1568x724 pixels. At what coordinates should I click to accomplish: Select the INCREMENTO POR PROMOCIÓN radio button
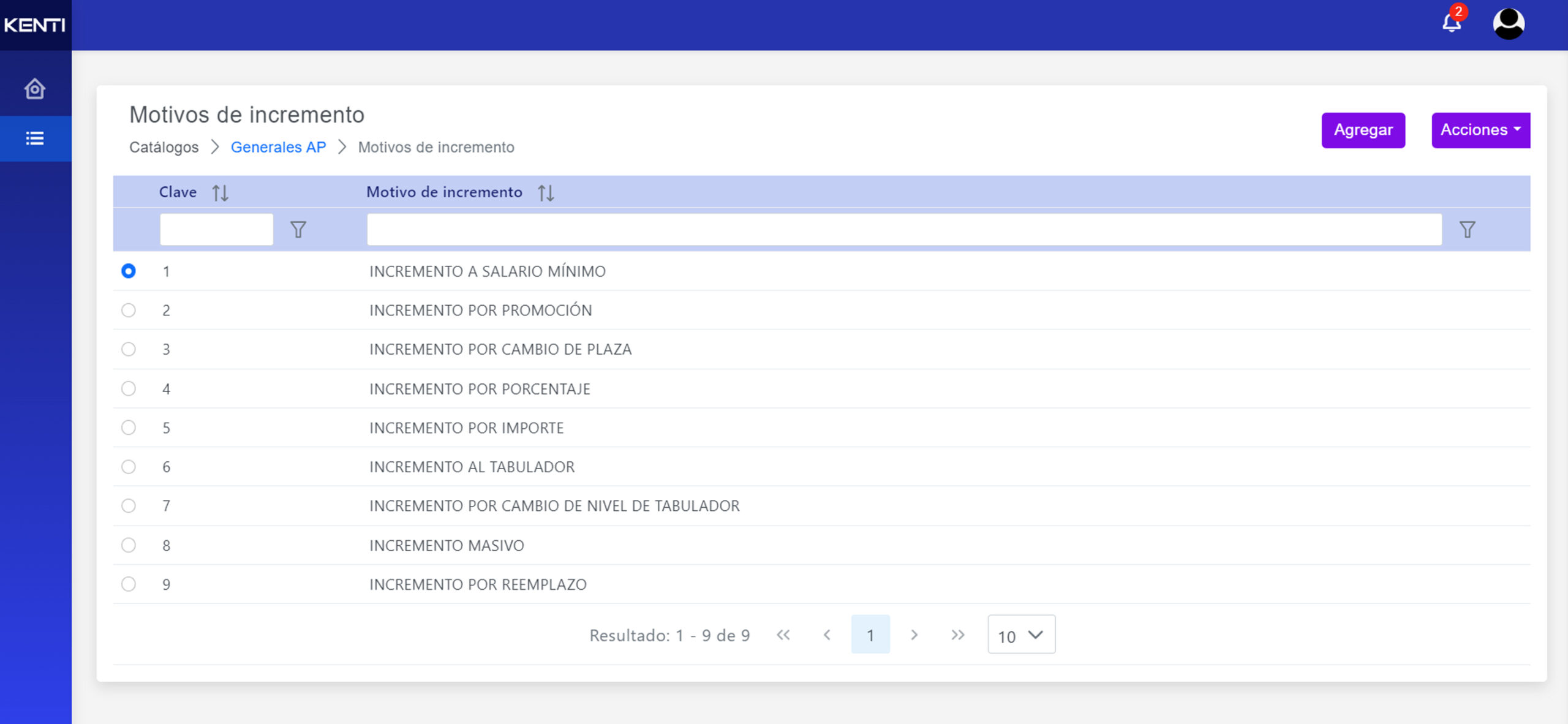tap(129, 310)
